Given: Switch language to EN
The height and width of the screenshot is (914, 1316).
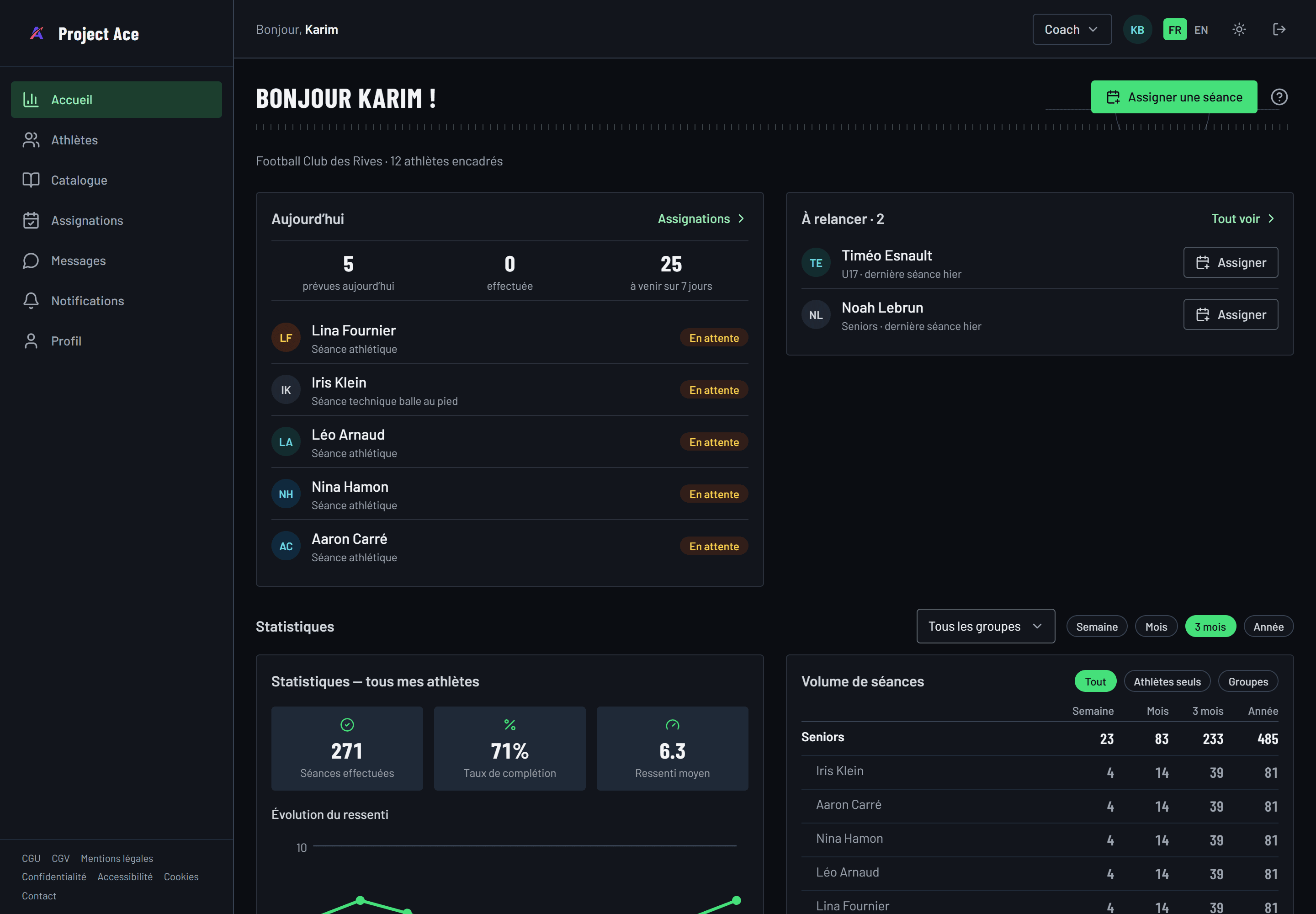Looking at the screenshot, I should coord(1201,30).
